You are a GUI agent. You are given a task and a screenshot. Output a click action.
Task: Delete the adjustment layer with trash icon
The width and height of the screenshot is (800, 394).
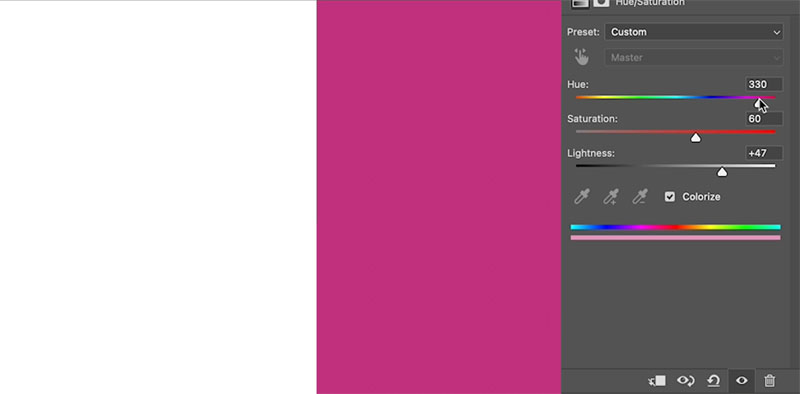(x=769, y=381)
